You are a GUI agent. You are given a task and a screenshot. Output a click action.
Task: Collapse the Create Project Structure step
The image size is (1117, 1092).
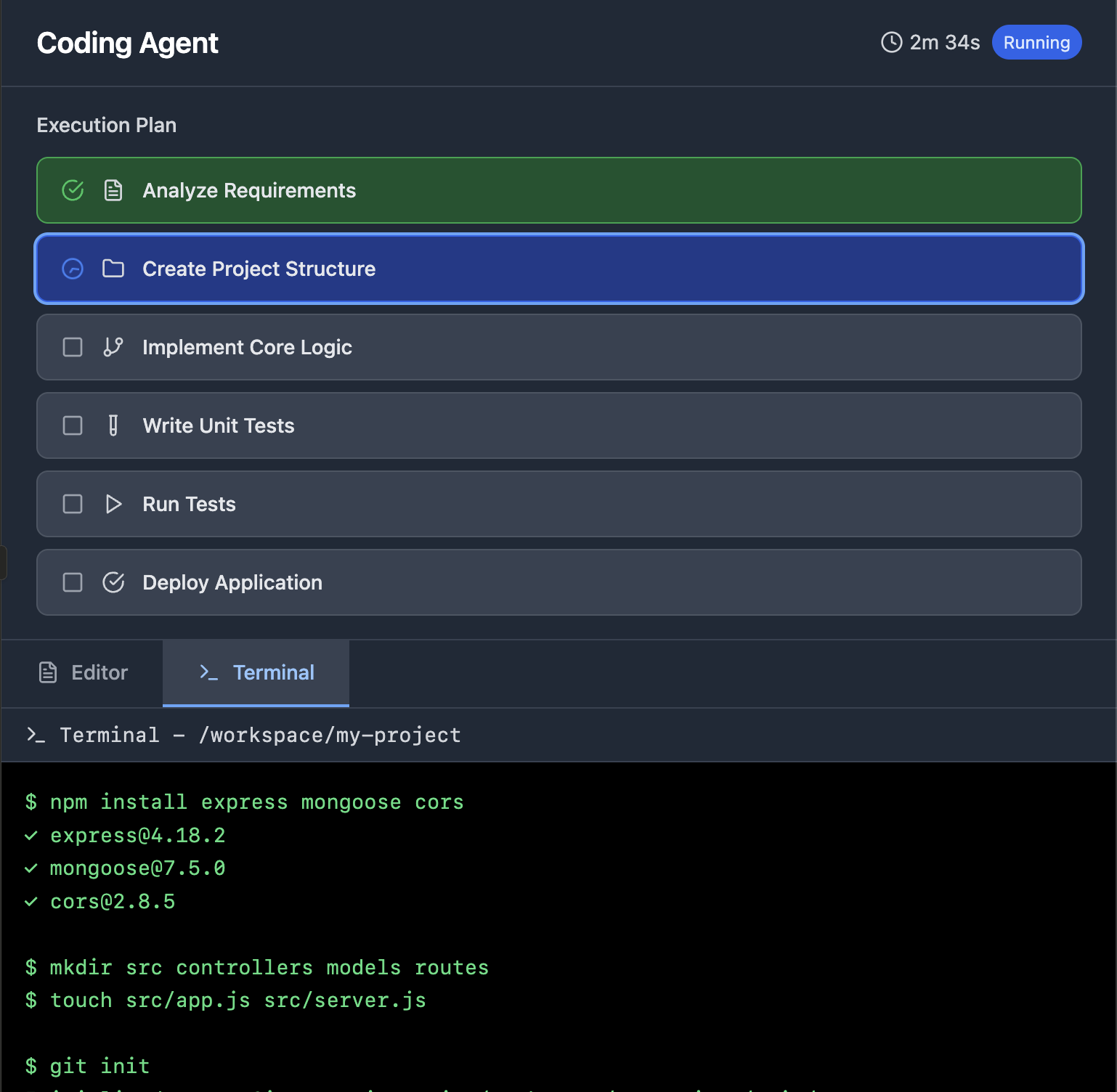pyautogui.click(x=558, y=269)
